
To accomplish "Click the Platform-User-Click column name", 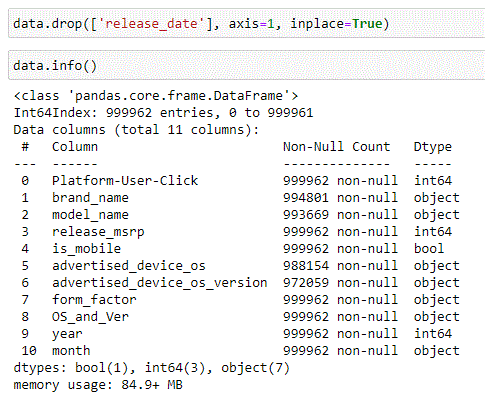I will [x=125, y=181].
